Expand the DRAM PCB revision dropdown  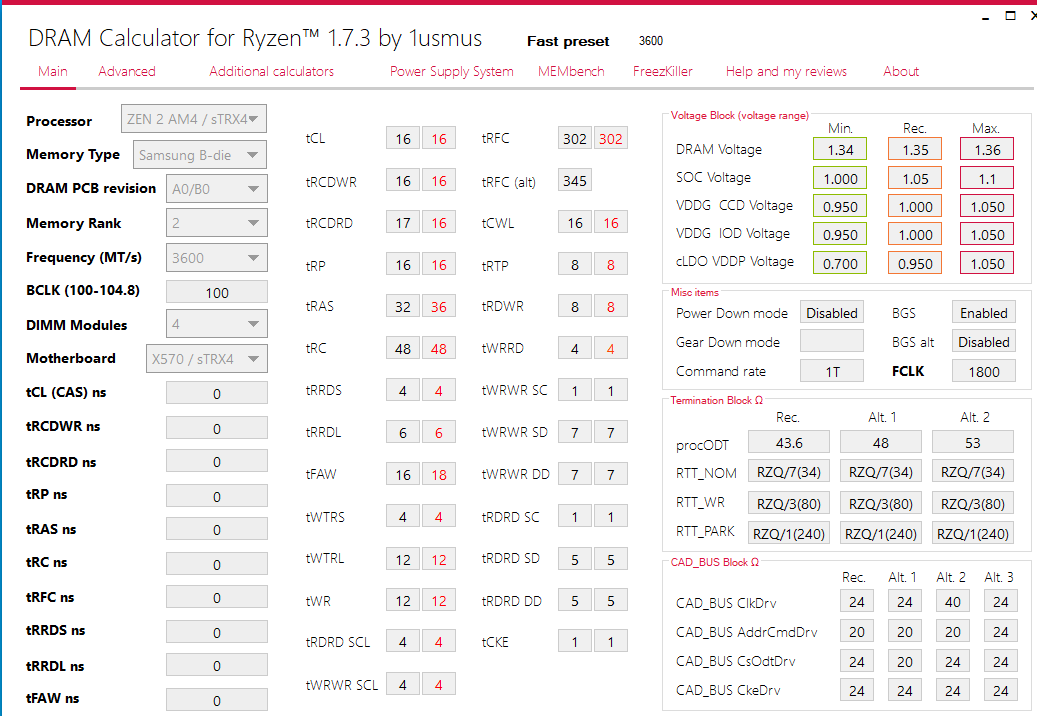tap(216, 189)
